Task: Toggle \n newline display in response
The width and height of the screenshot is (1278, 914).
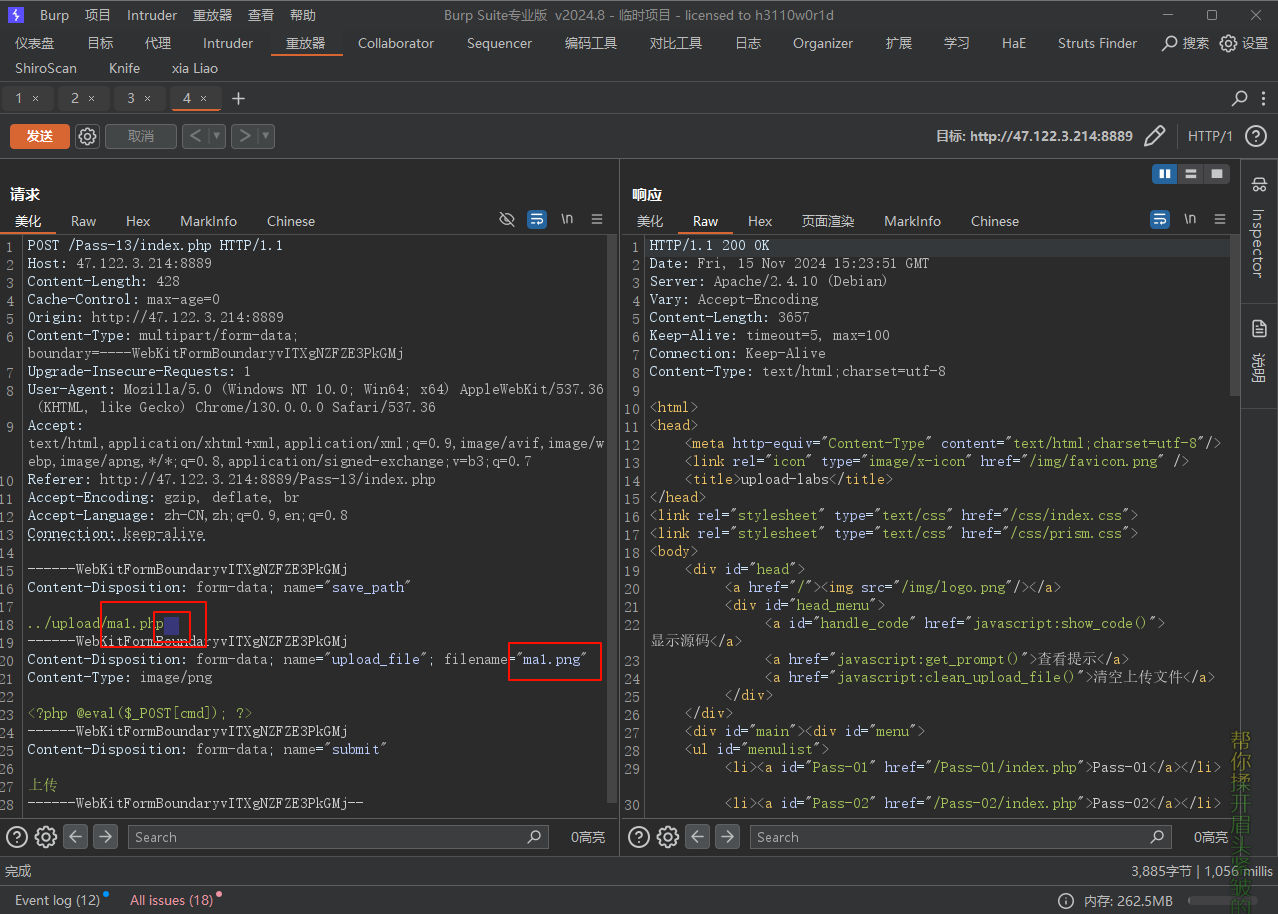Action: [1190, 219]
